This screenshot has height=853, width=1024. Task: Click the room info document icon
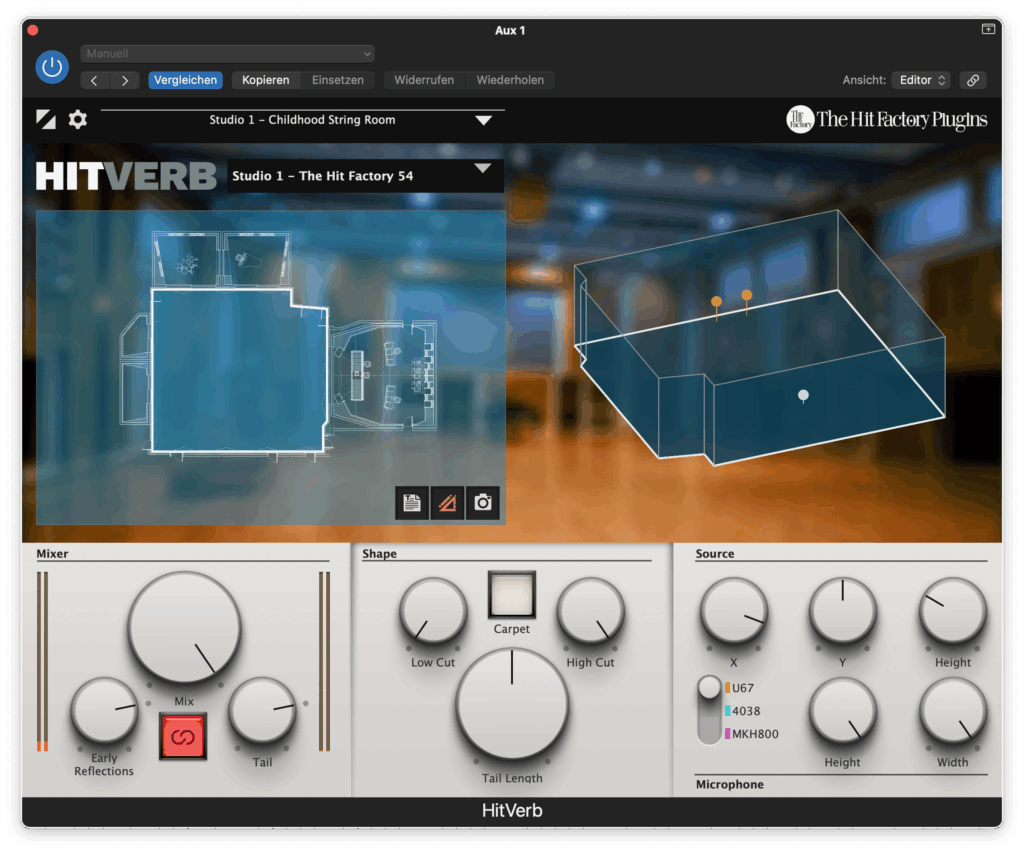[412, 502]
